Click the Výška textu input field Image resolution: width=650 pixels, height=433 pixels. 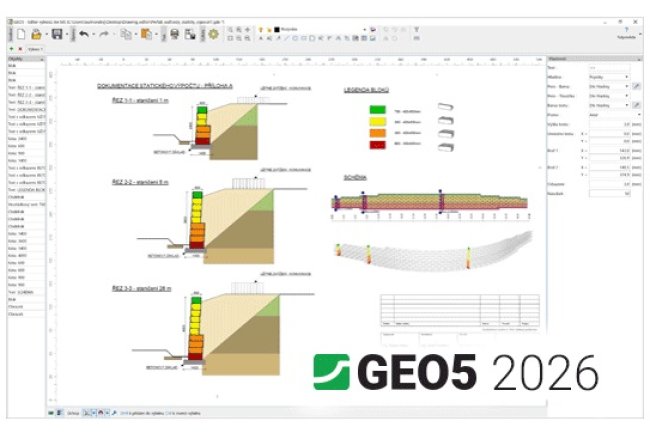pos(609,124)
